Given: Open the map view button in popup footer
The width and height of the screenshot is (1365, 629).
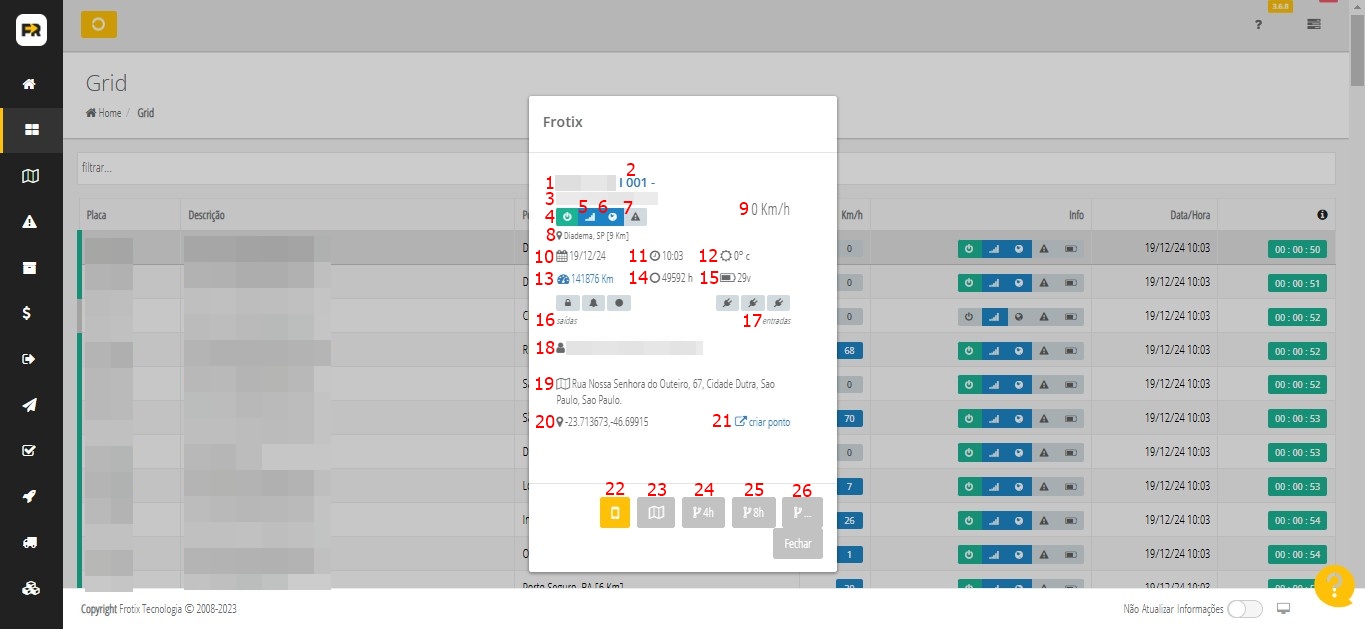Looking at the screenshot, I should click(656, 513).
